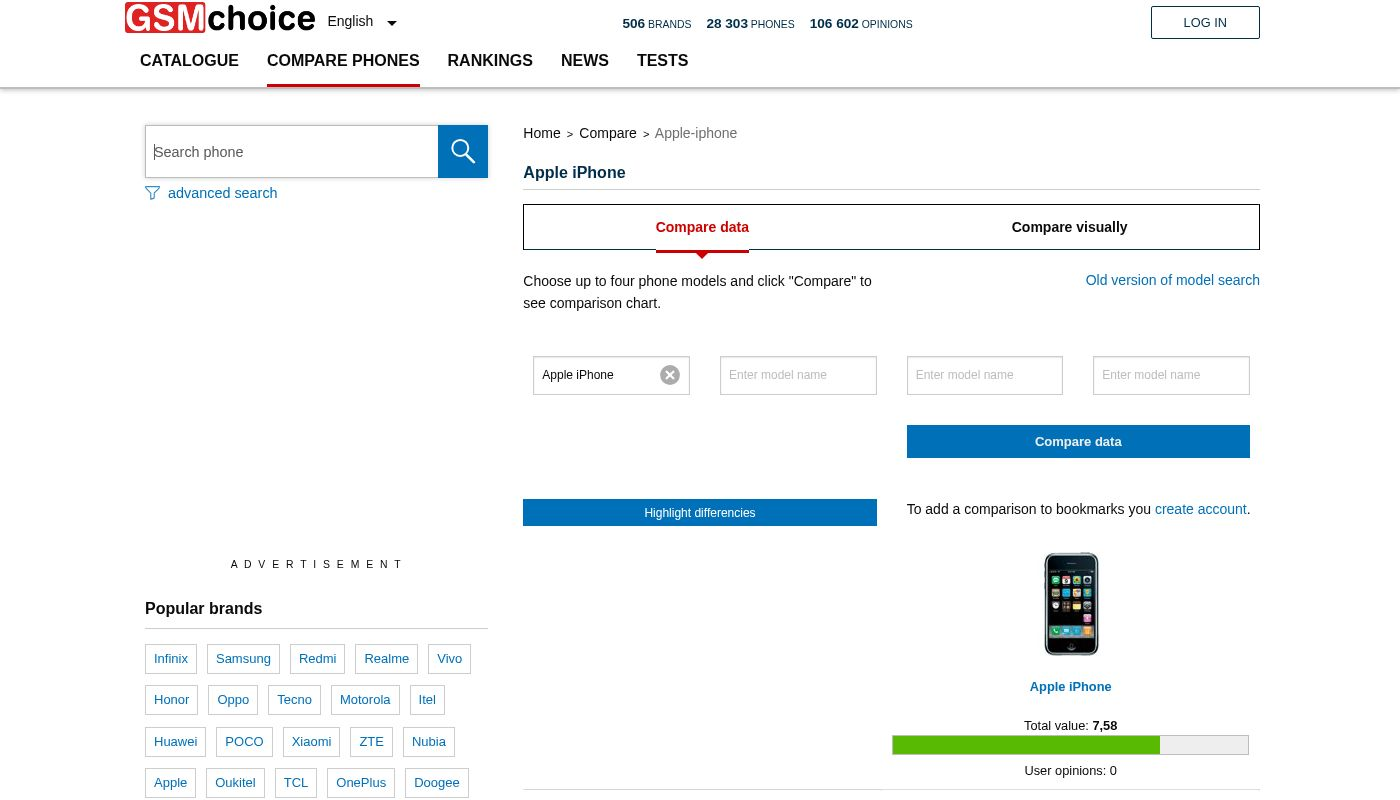Navigate to Home in the breadcrumb

pyautogui.click(x=542, y=133)
